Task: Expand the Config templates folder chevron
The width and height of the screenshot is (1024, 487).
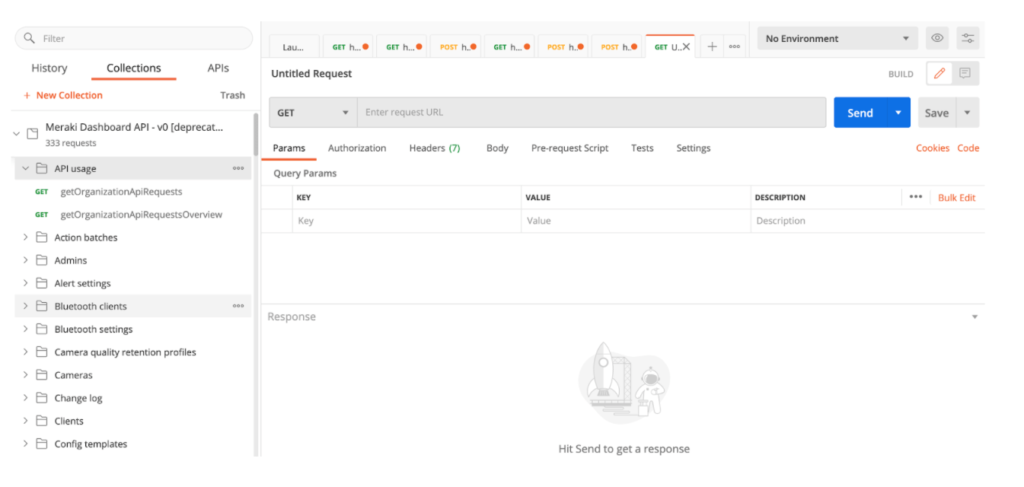Action: click(x=25, y=444)
